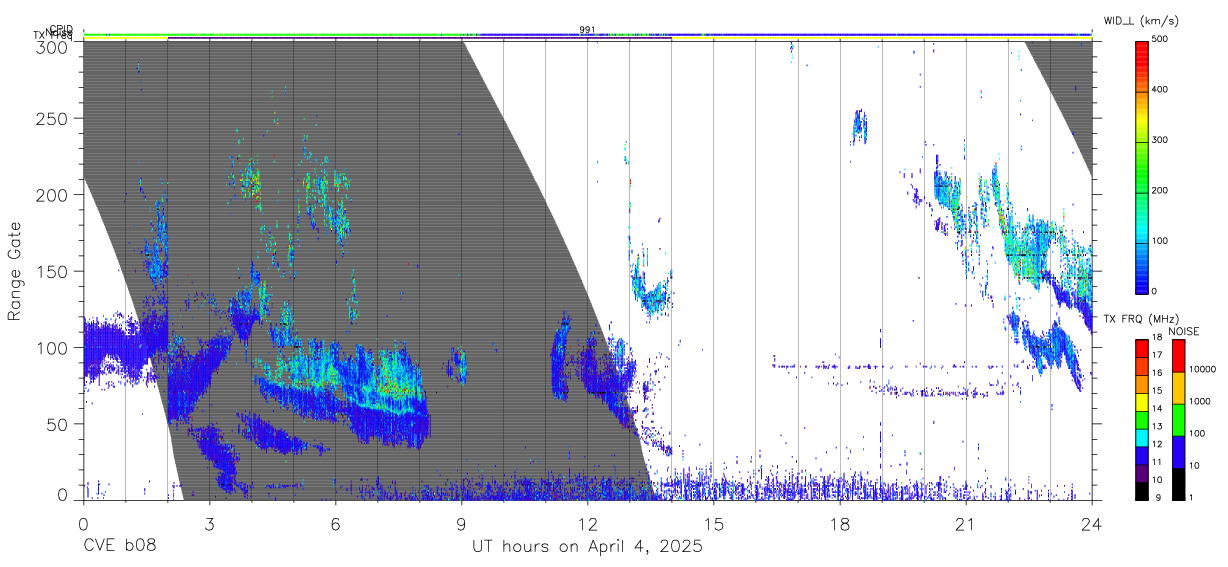
Task: Click the 3 hour tick on UT axis
Action: pos(209,524)
